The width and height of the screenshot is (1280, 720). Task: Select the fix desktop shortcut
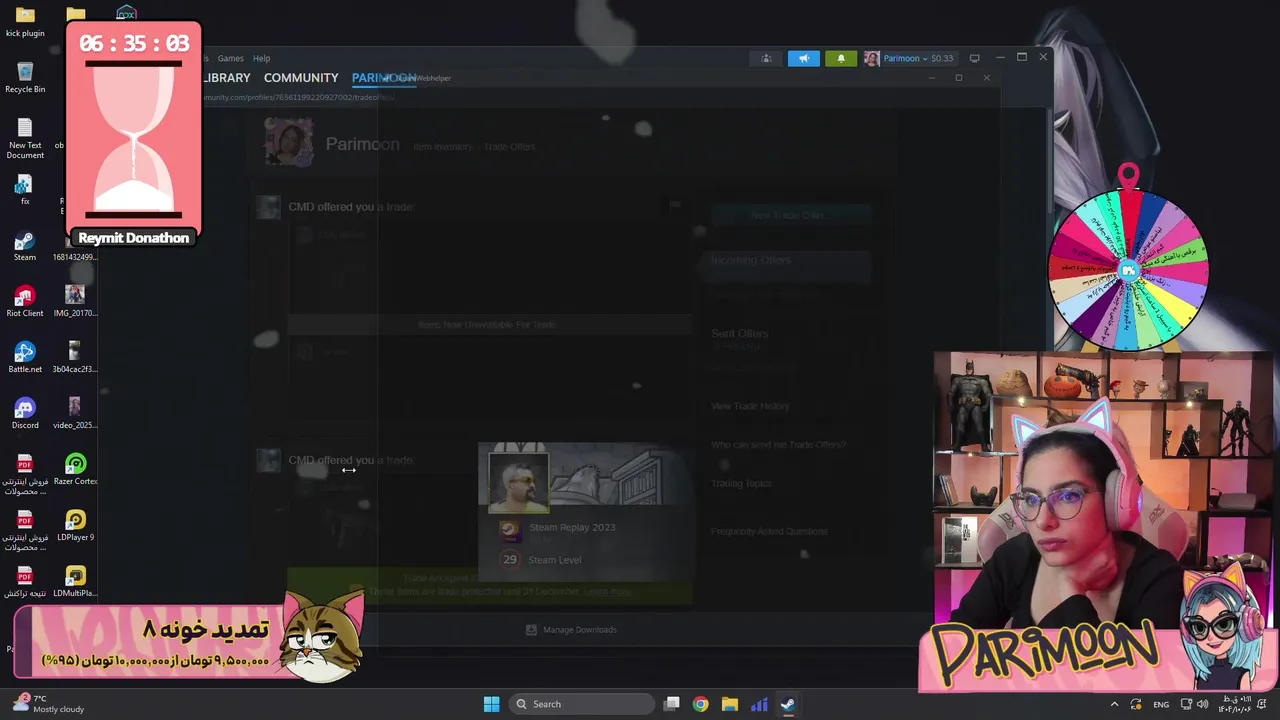point(25,190)
